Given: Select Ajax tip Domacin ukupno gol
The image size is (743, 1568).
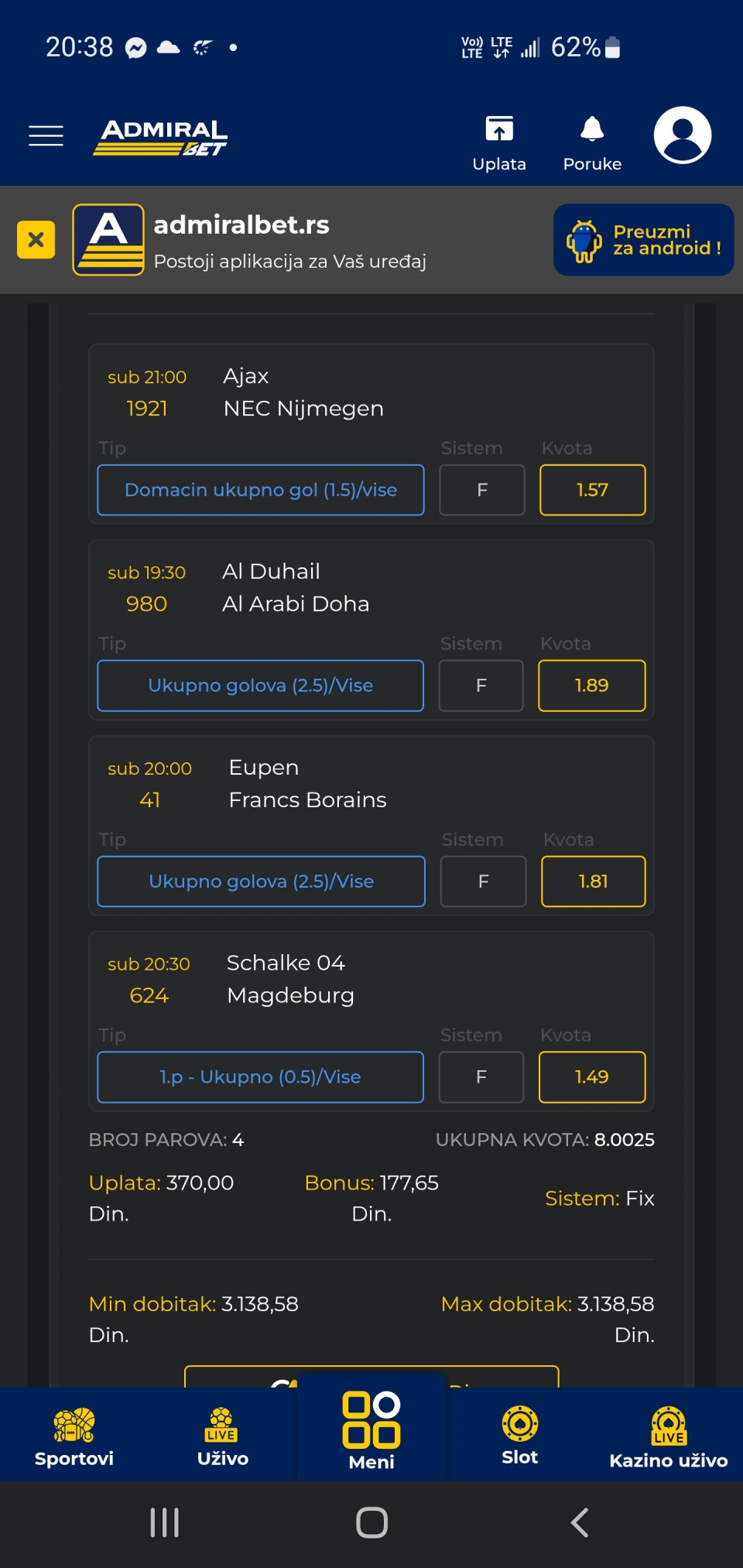Looking at the screenshot, I should [261, 490].
